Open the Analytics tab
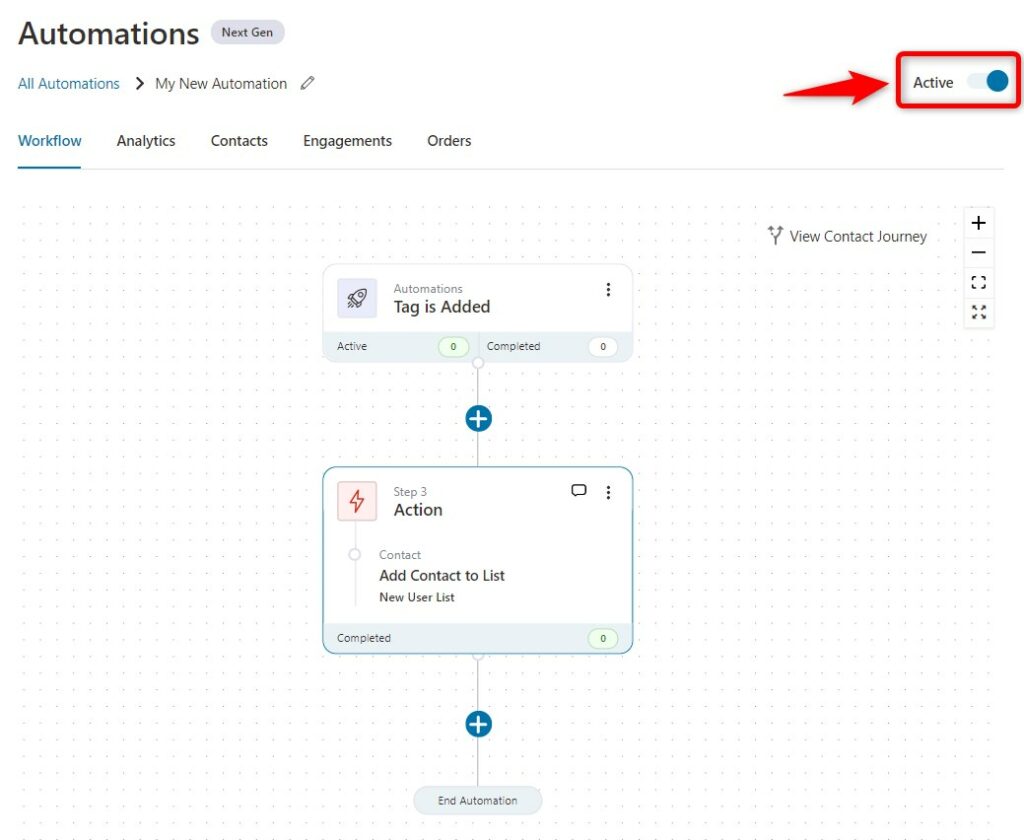1024x840 pixels. (146, 141)
